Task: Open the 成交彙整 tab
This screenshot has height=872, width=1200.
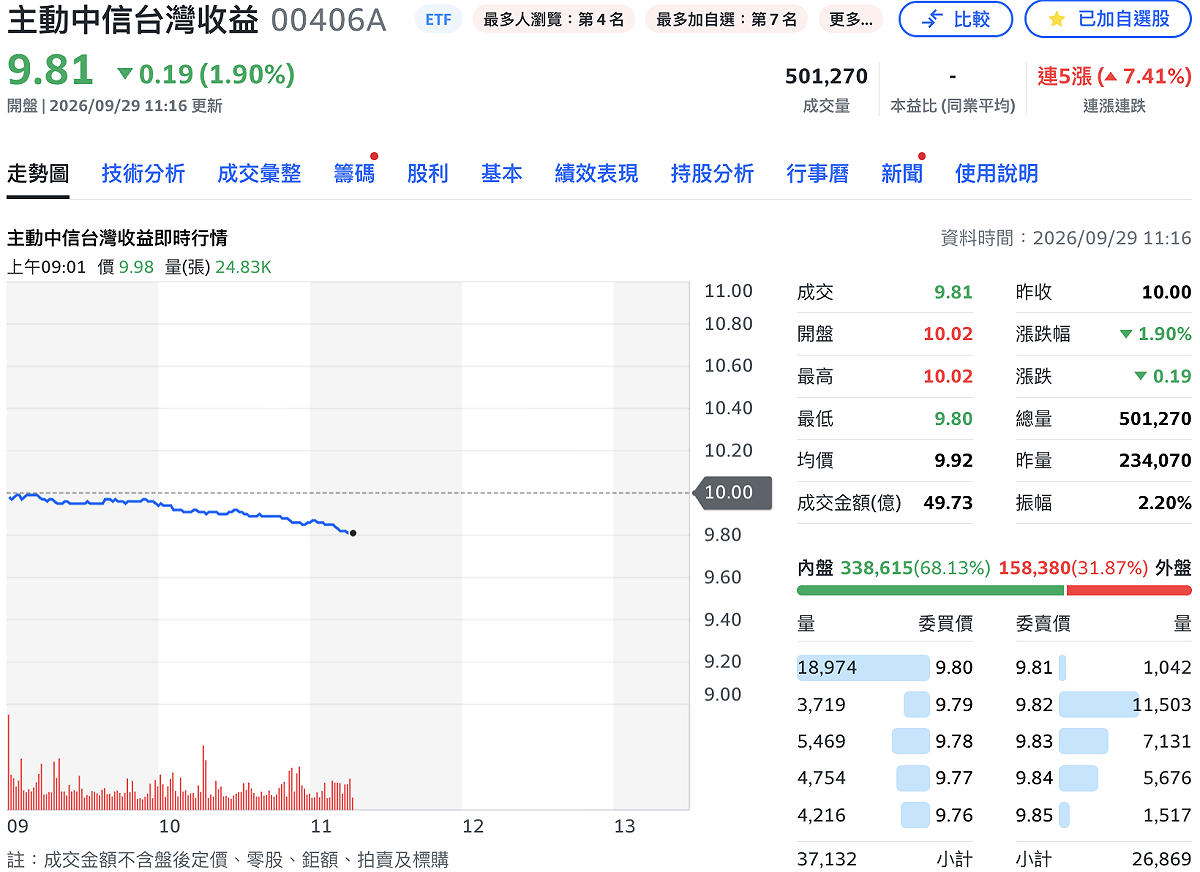Action: point(259,173)
